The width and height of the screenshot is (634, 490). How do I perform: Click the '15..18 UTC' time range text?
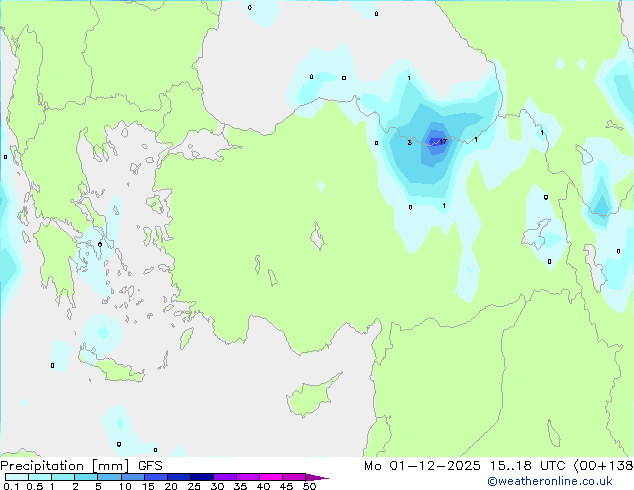tap(527, 466)
